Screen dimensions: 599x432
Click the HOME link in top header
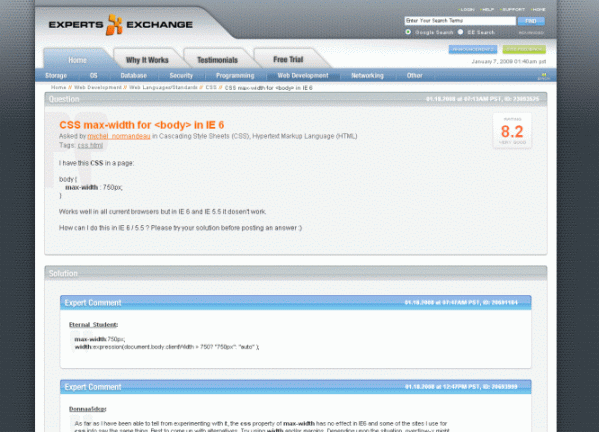[x=539, y=9]
